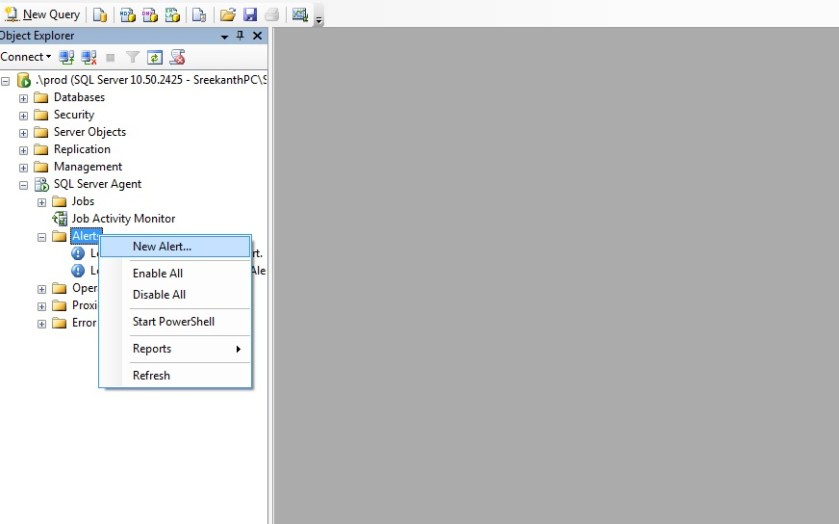The height and width of the screenshot is (524, 839).
Task: Click the Job Activity Monitor icon
Action: point(60,219)
